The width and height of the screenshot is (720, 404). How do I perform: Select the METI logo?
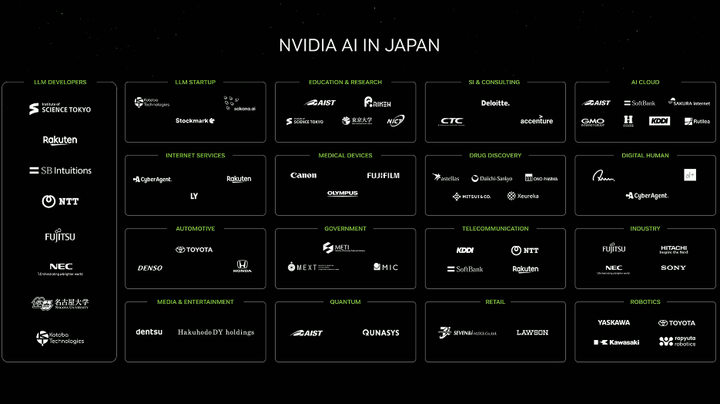343,248
